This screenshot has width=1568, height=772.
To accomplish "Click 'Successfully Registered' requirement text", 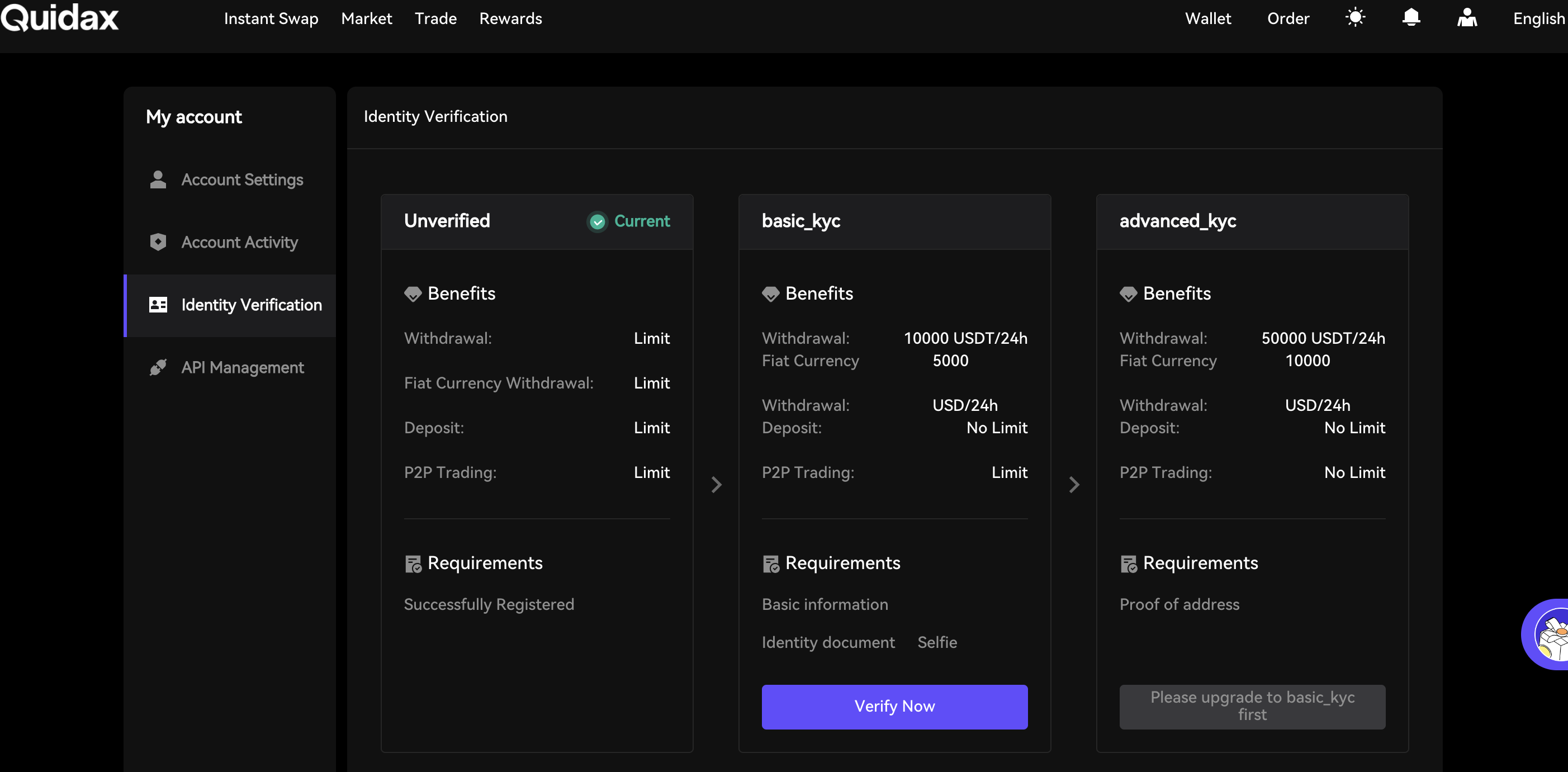I will [489, 604].
